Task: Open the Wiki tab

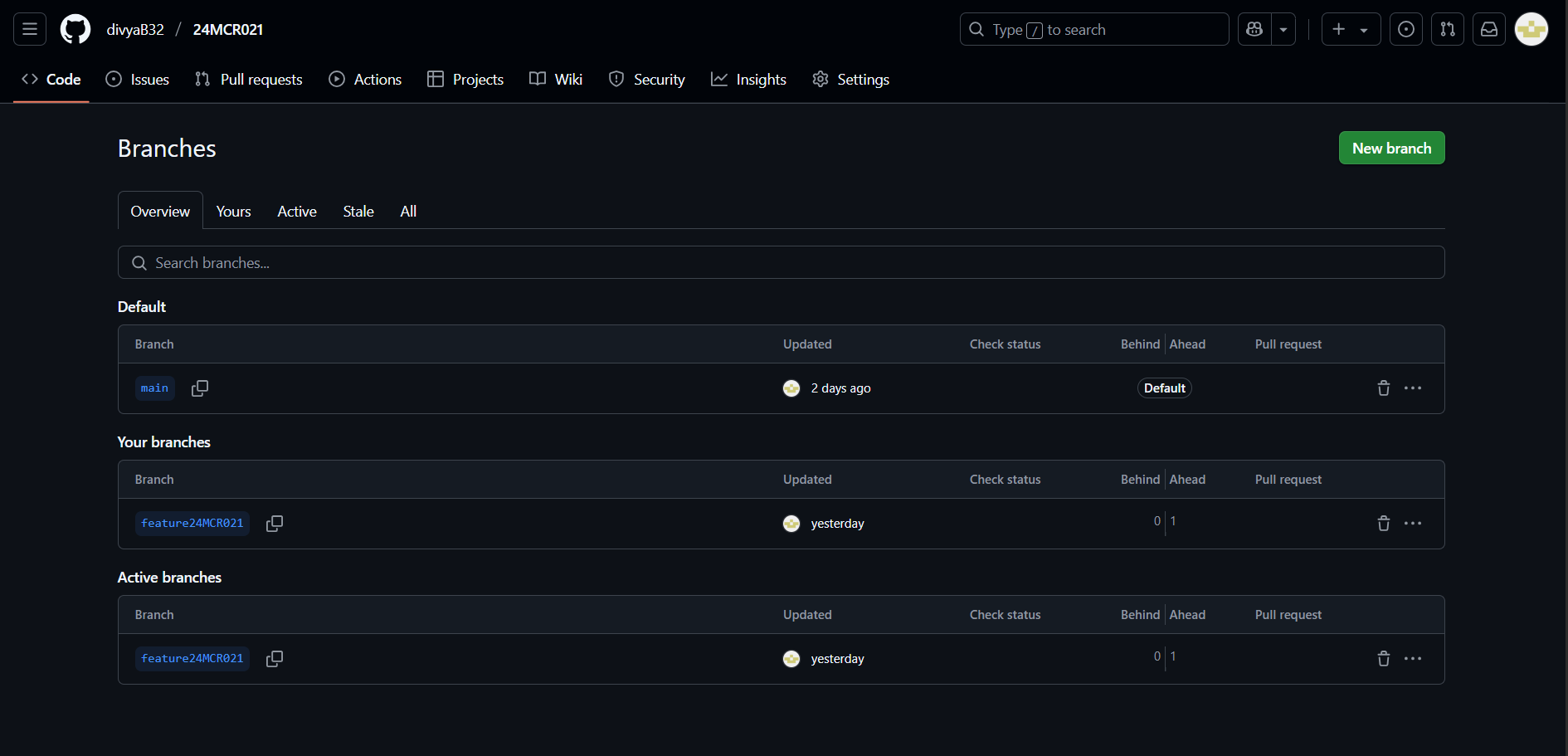Action: 556,80
